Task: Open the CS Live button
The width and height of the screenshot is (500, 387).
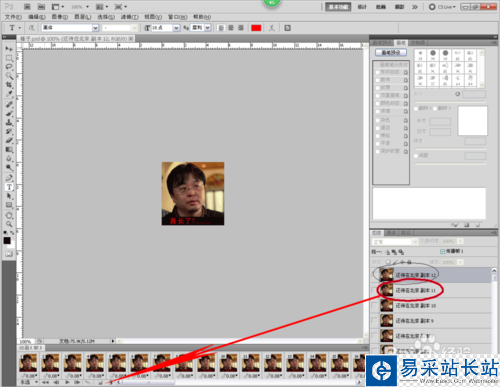Action: click(442, 7)
